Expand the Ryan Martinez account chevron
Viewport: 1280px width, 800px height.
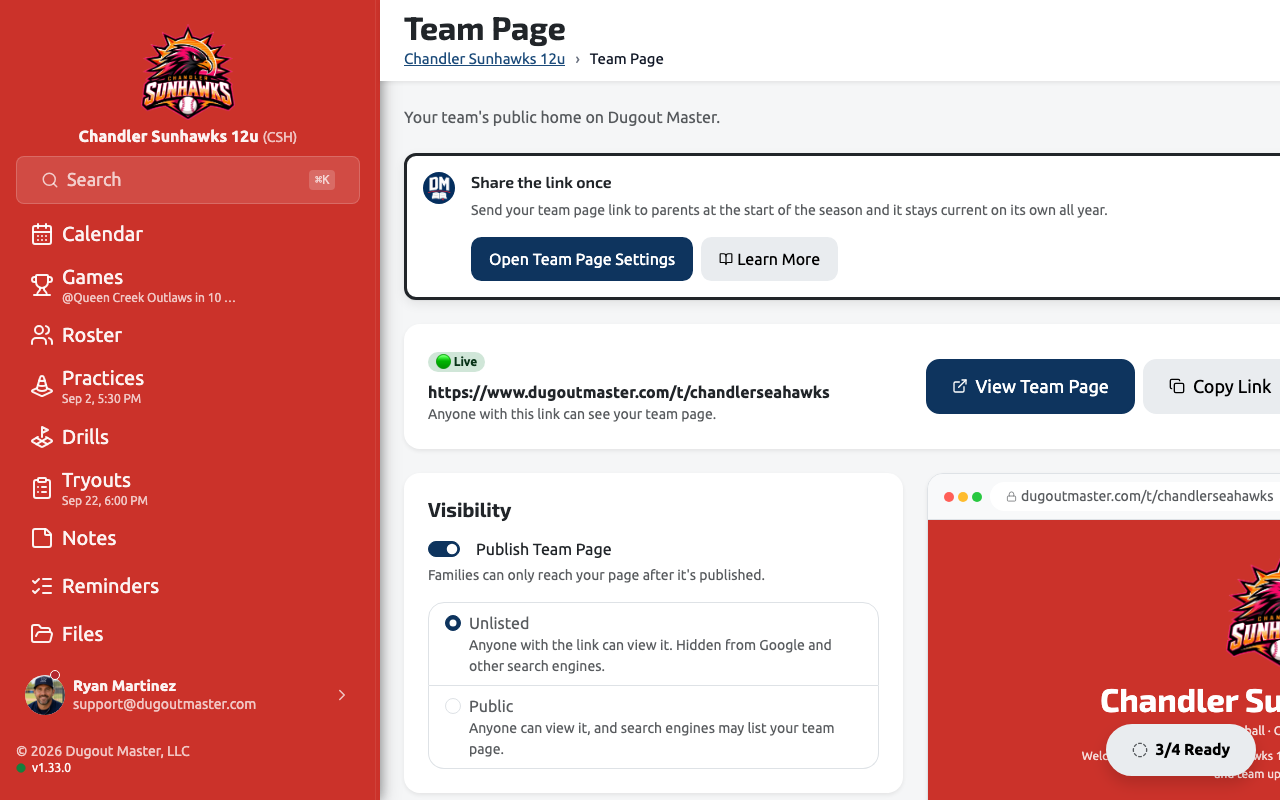tap(342, 695)
